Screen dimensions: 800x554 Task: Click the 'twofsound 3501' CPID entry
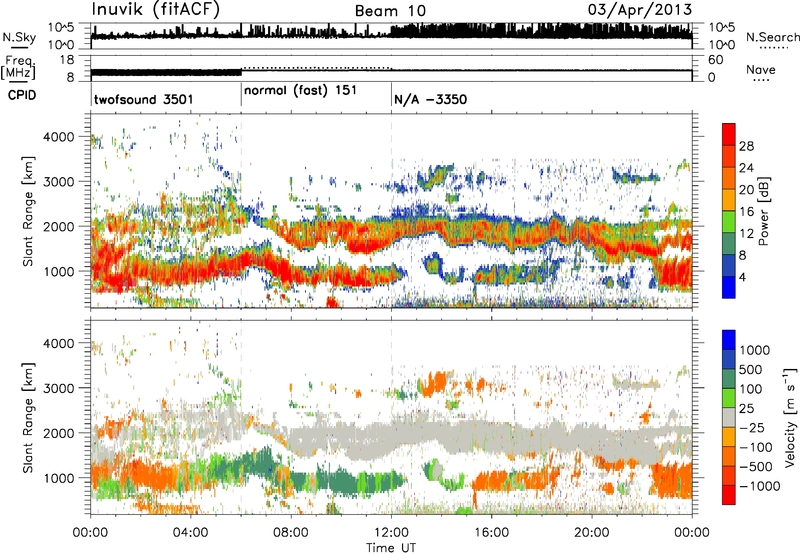tap(144, 99)
